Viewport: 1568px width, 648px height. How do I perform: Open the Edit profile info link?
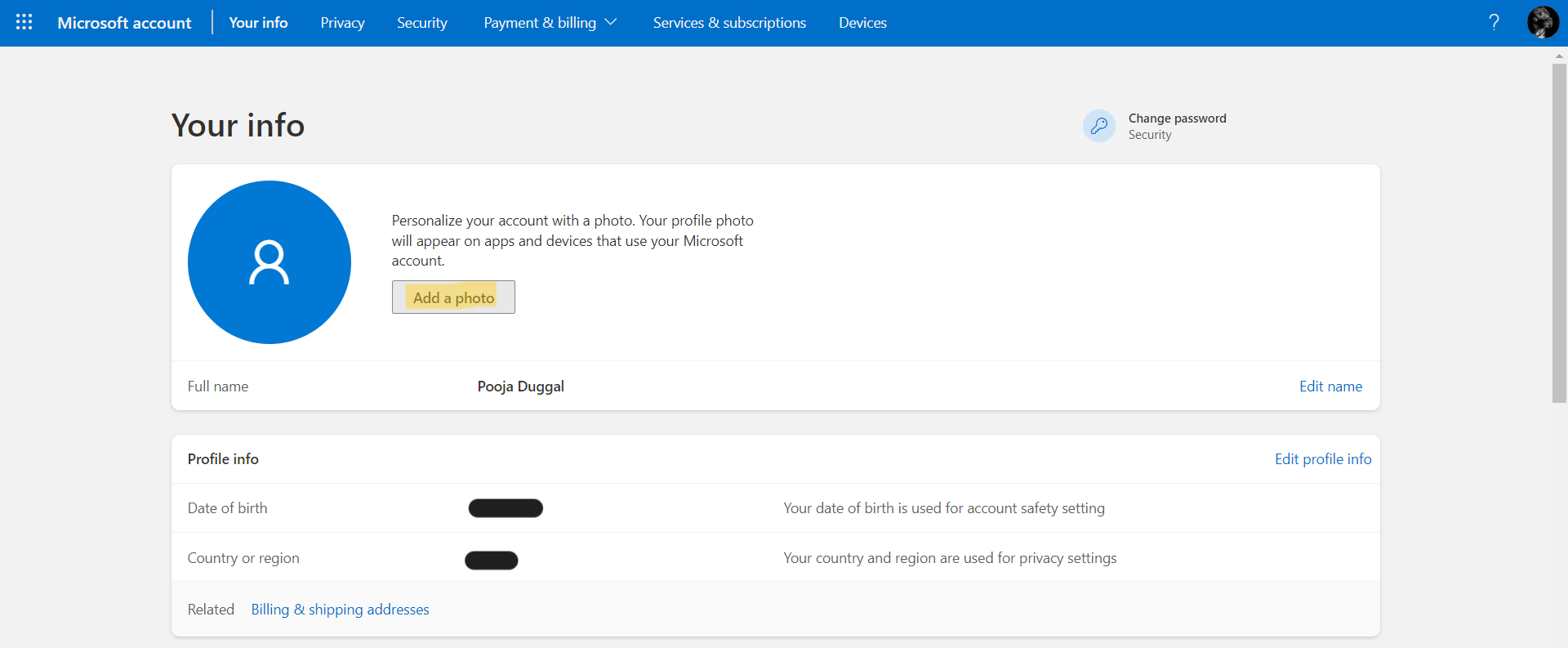point(1323,459)
